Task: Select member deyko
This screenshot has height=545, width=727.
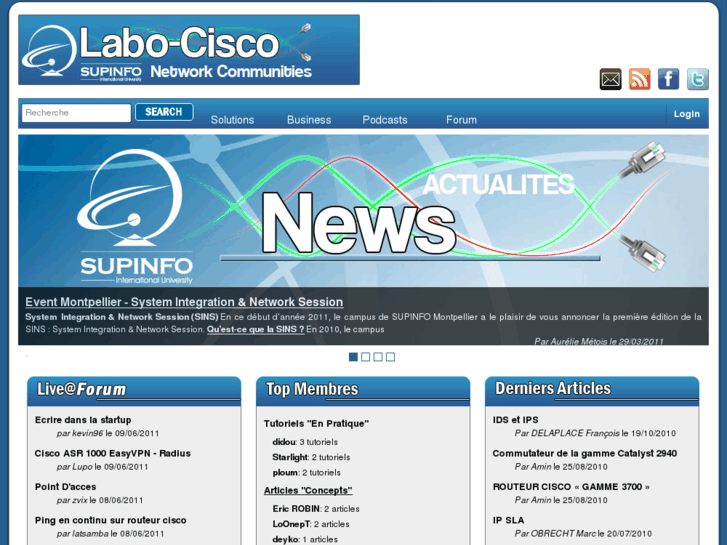Action: pyautogui.click(x=286, y=539)
